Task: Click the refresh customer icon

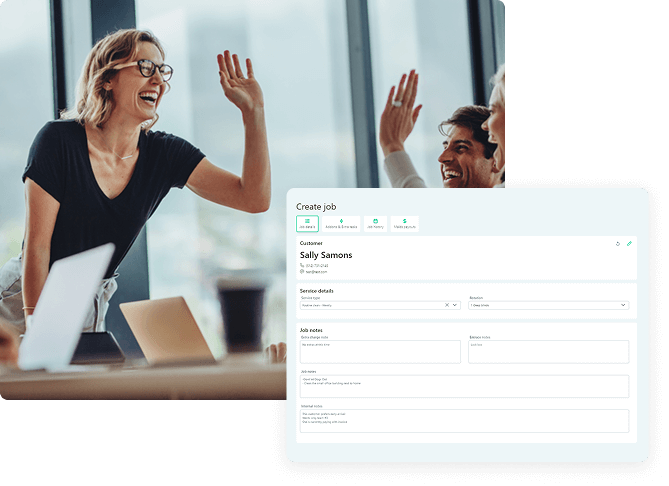Action: [618, 244]
